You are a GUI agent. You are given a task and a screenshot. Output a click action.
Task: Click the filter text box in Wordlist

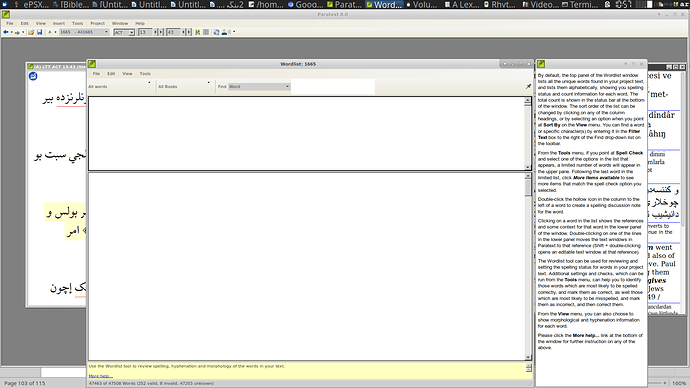coord(333,87)
